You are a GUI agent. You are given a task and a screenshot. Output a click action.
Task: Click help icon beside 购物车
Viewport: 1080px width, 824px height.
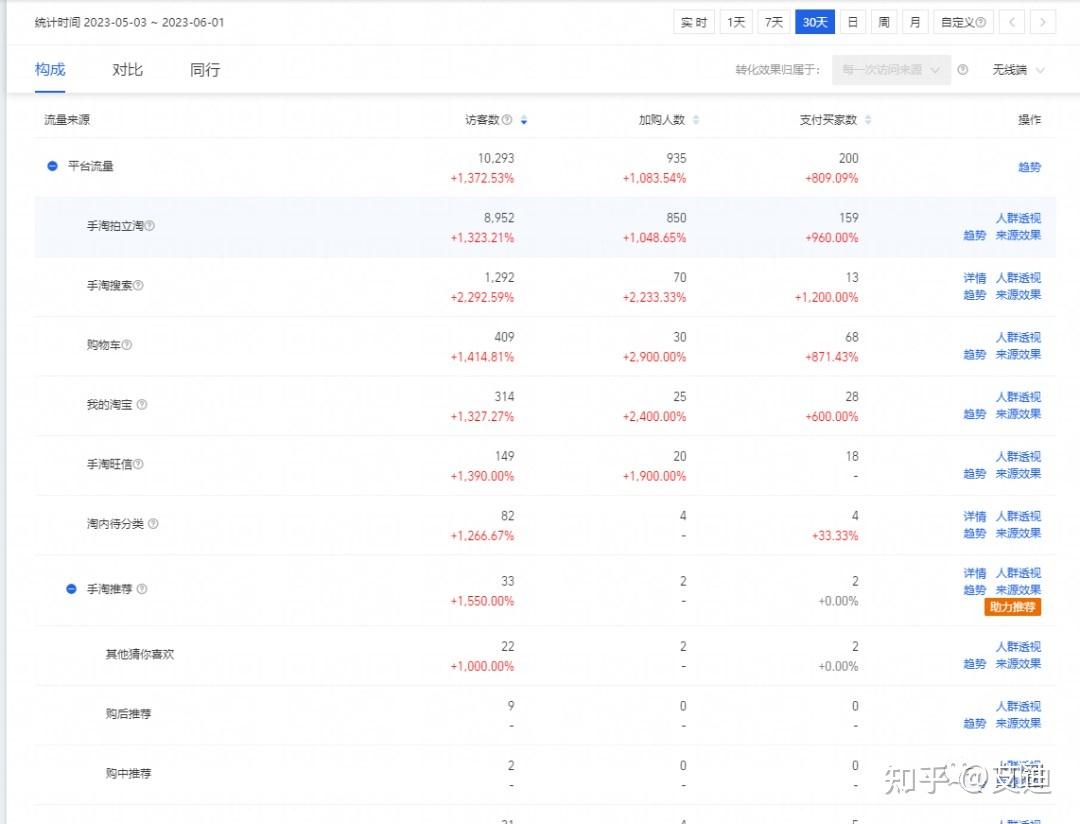(127, 345)
